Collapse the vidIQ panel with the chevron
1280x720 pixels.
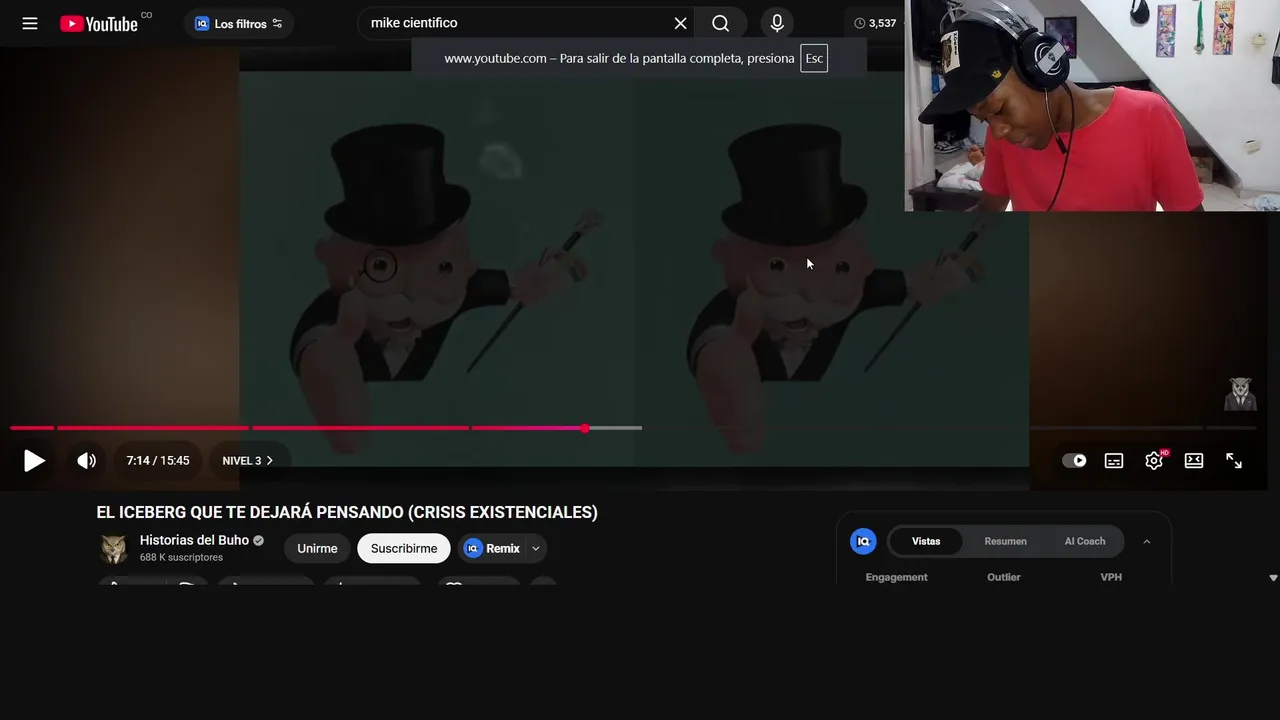click(x=1147, y=541)
